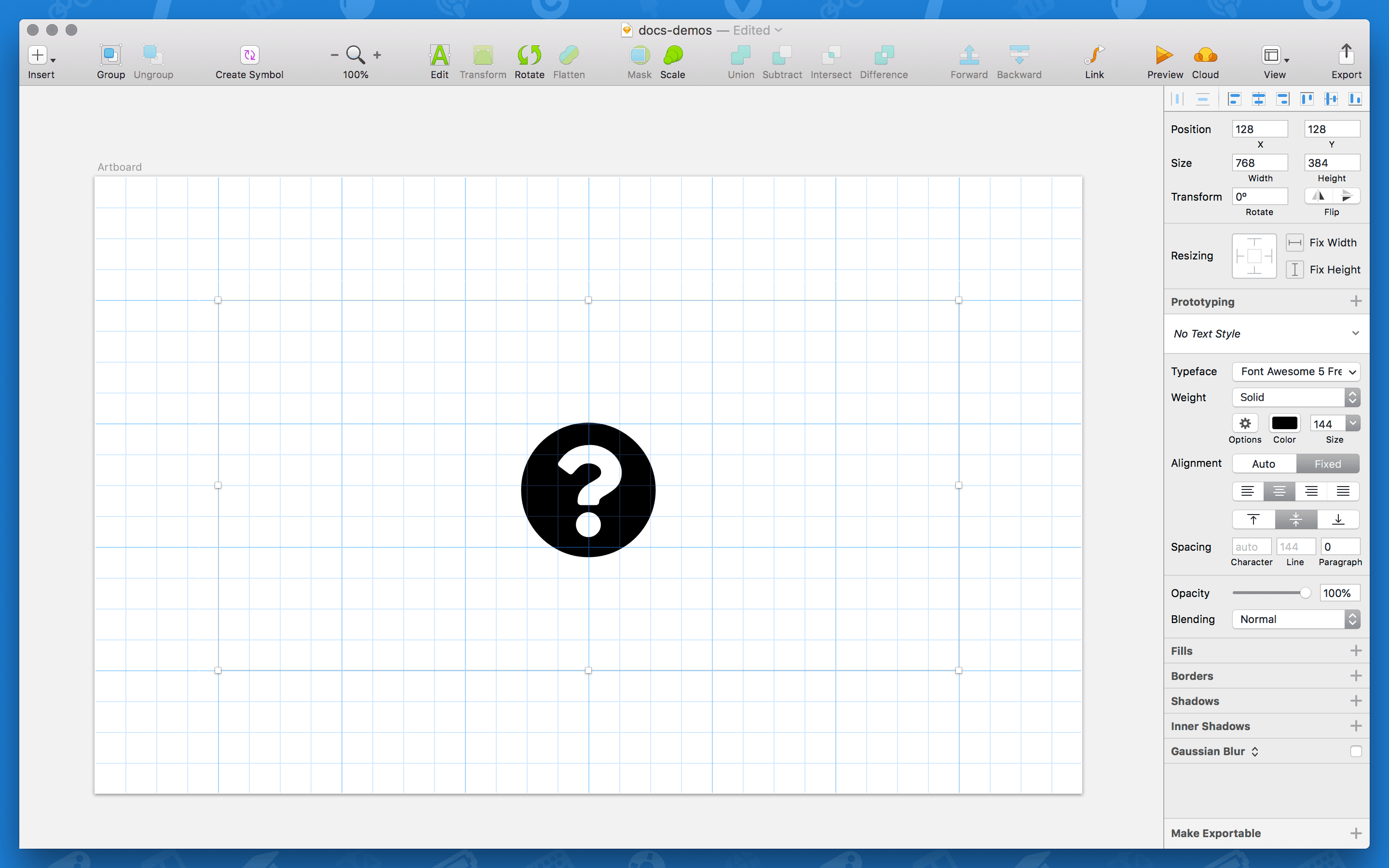This screenshot has height=868, width=1389.
Task: Drag the Opacity percentage slider
Action: [1305, 593]
